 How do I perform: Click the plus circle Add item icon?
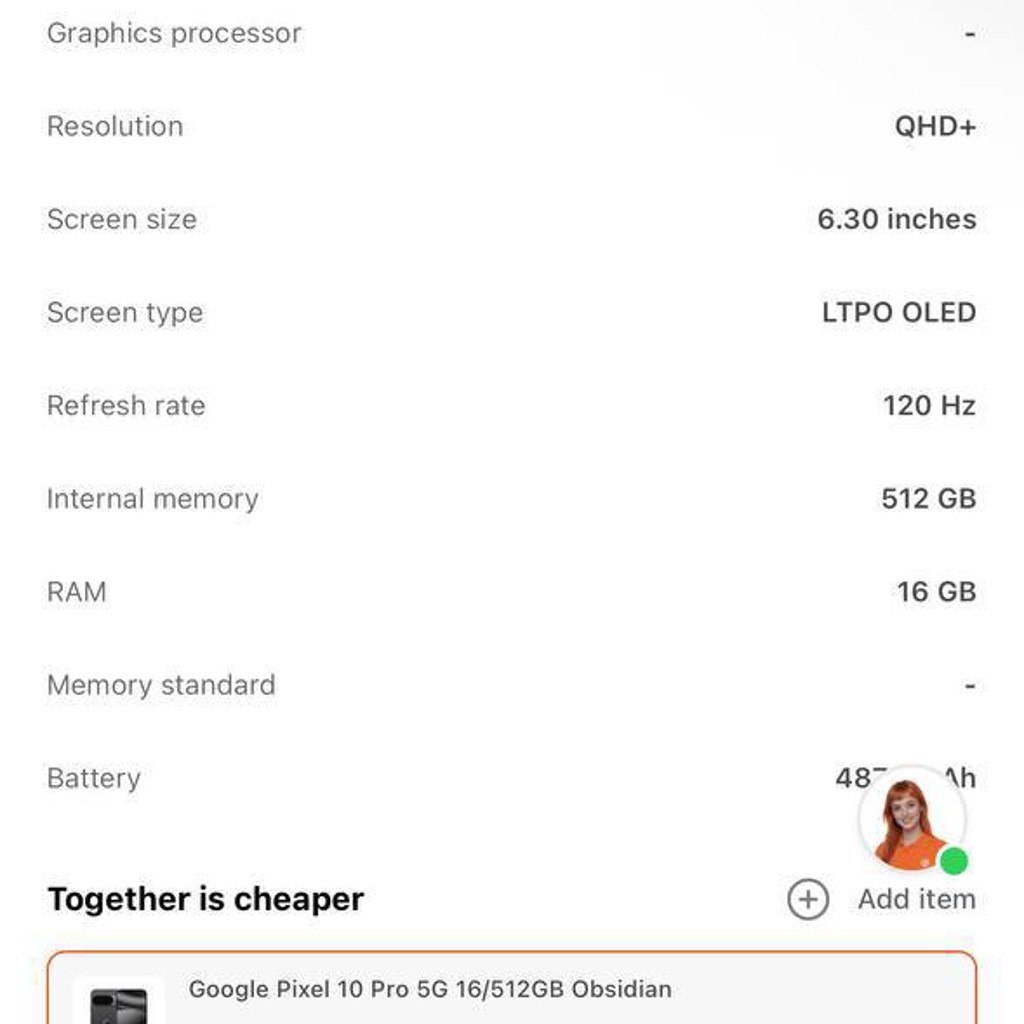[x=808, y=899]
